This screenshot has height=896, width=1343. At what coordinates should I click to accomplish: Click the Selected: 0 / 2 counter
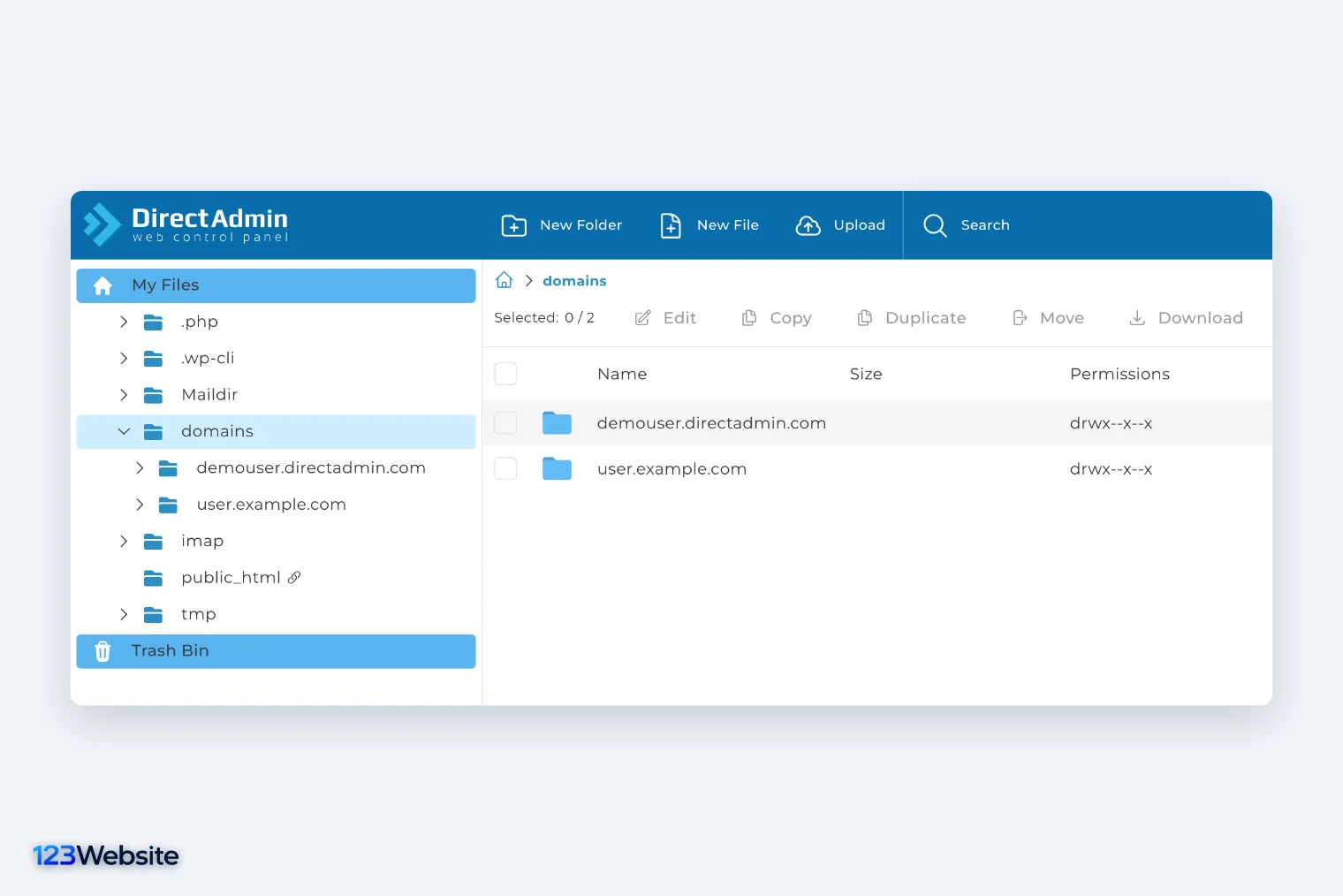click(544, 318)
